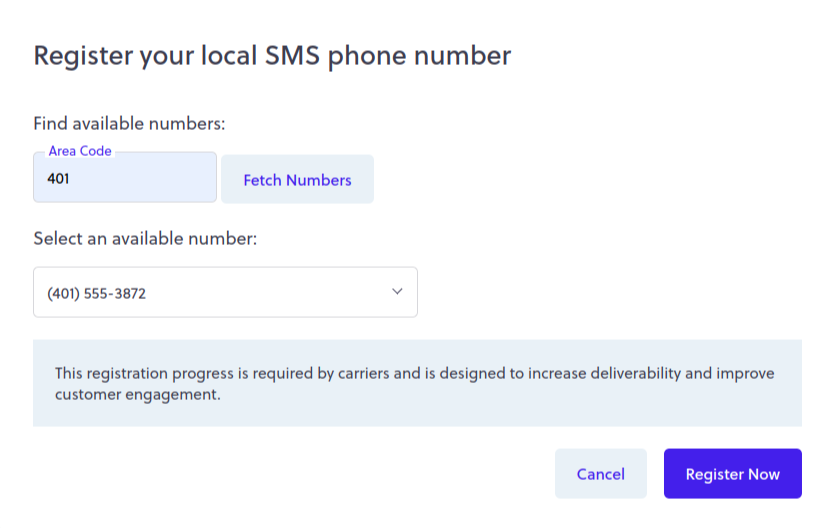The width and height of the screenshot is (821, 528).
Task: Click Register Now to confirm
Action: [732, 474]
